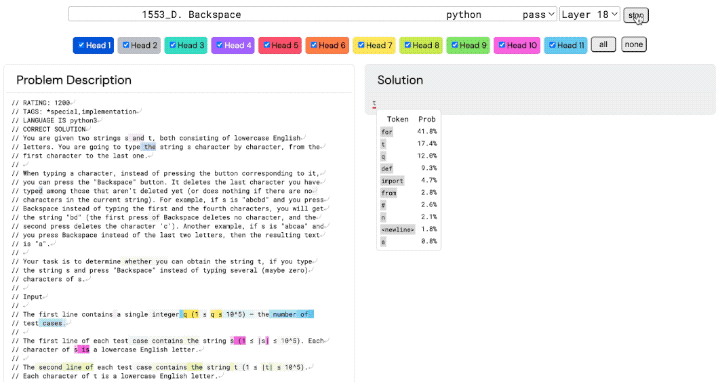Toggle the orange Head 6 checkbox
720x382 pixels.
click(314, 45)
